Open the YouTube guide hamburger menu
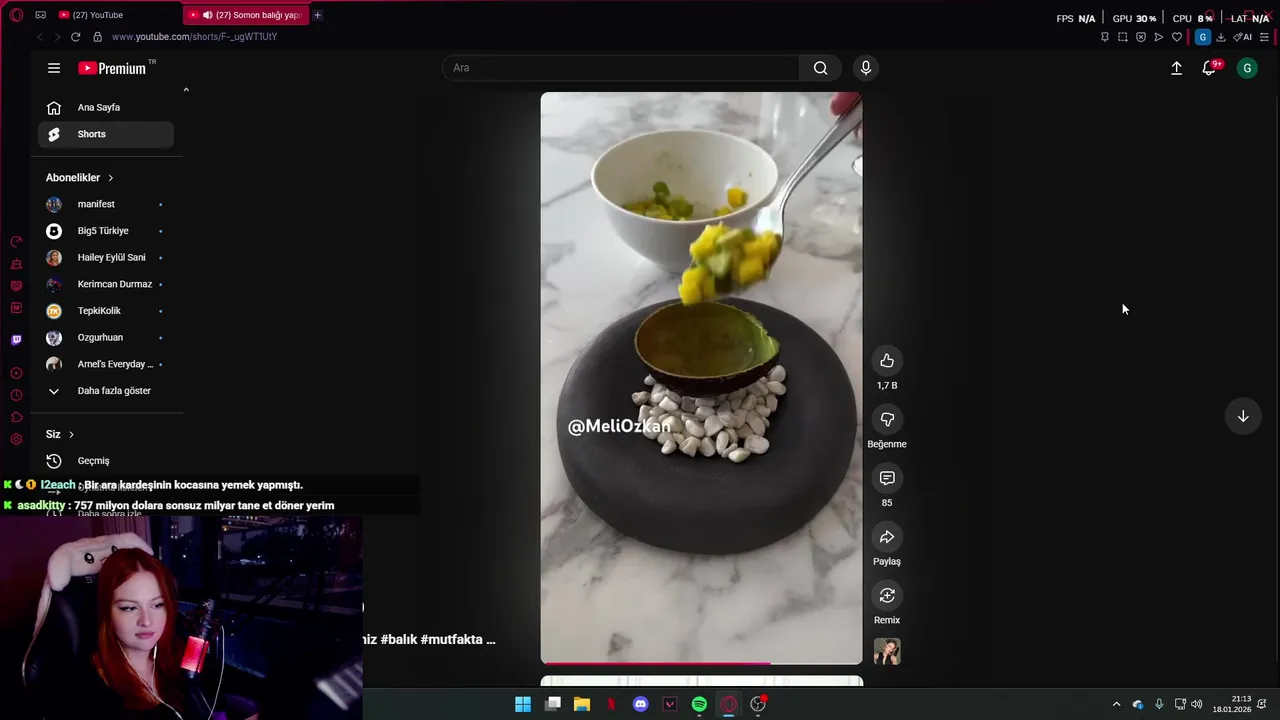Image resolution: width=1280 pixels, height=720 pixels. click(54, 68)
